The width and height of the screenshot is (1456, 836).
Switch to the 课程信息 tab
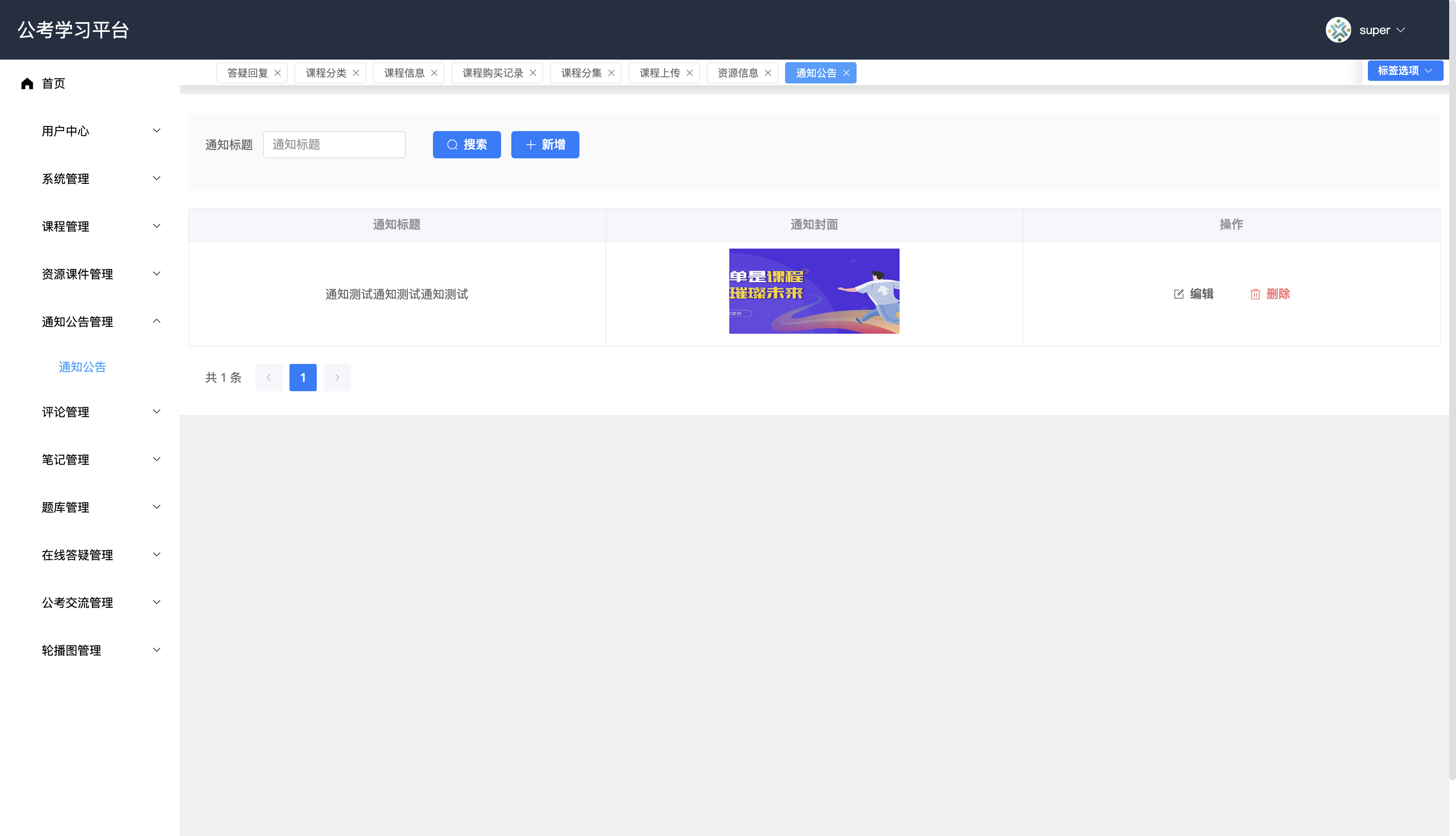pos(404,73)
